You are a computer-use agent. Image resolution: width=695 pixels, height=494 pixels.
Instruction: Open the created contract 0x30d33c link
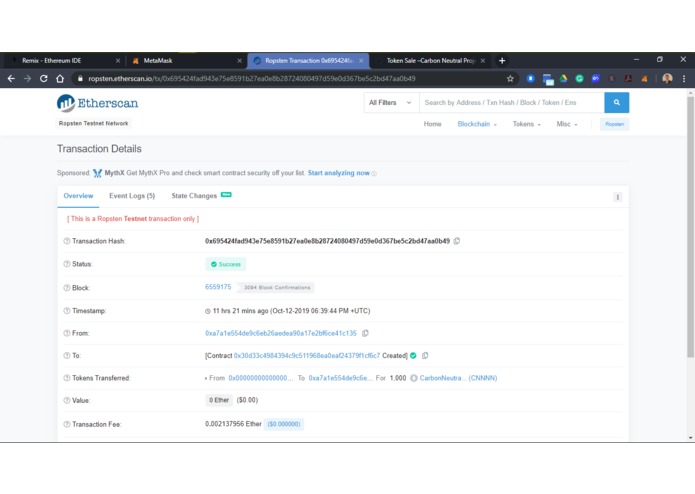pyautogui.click(x=307, y=356)
